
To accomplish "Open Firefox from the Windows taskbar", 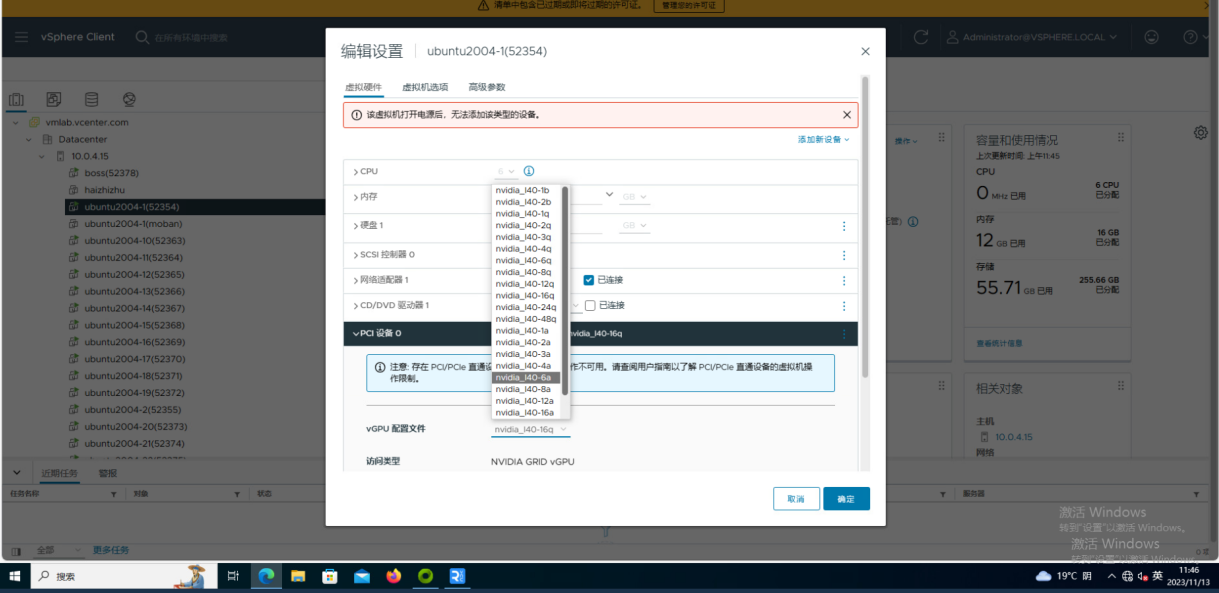I will (393, 576).
